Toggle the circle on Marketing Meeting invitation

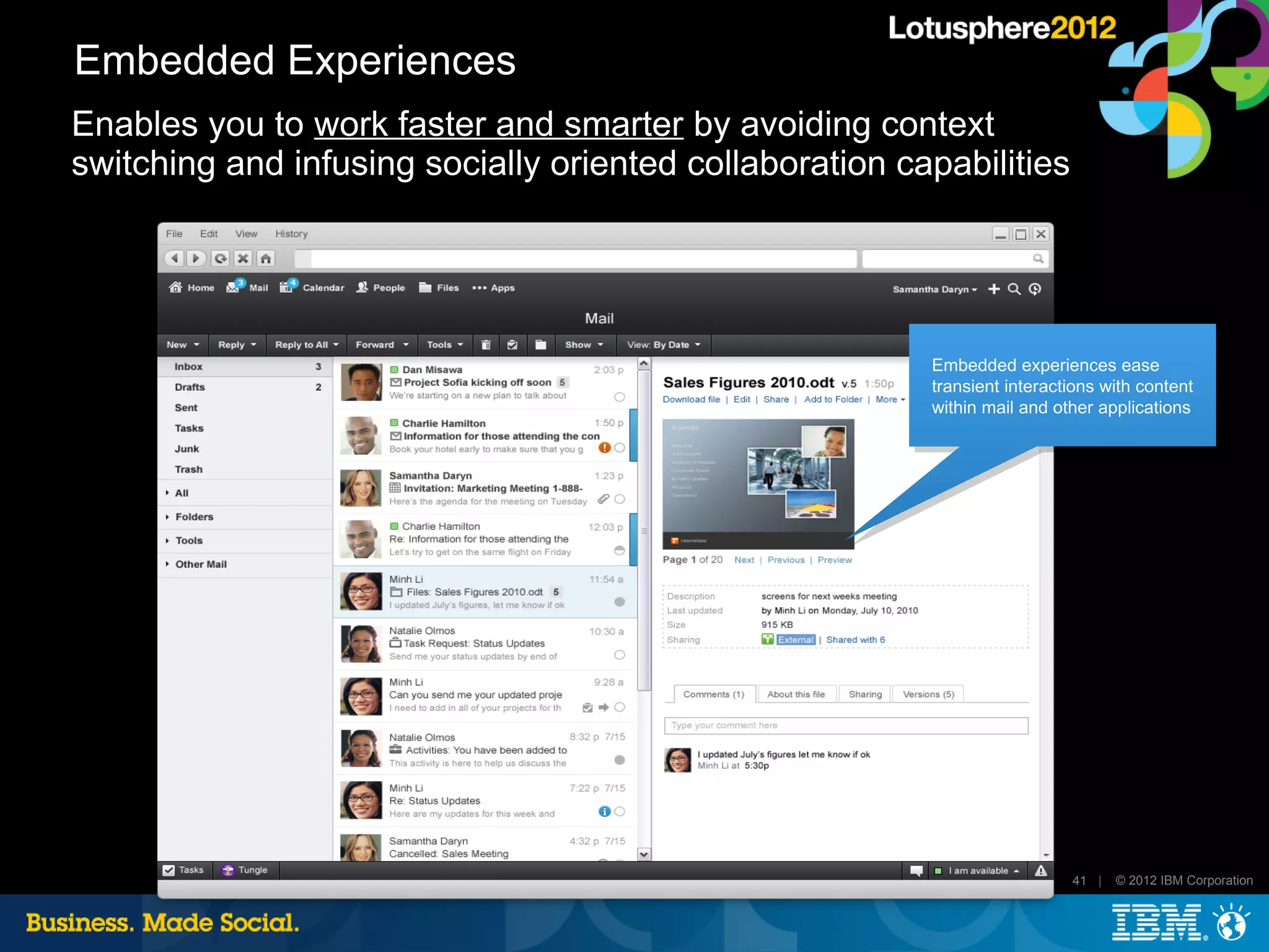(620, 499)
